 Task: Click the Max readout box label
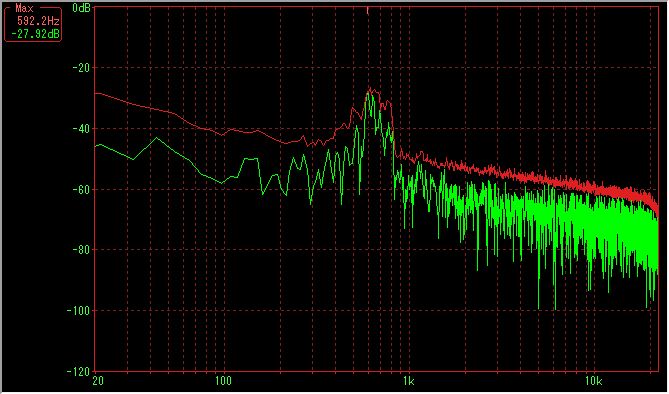24,8
